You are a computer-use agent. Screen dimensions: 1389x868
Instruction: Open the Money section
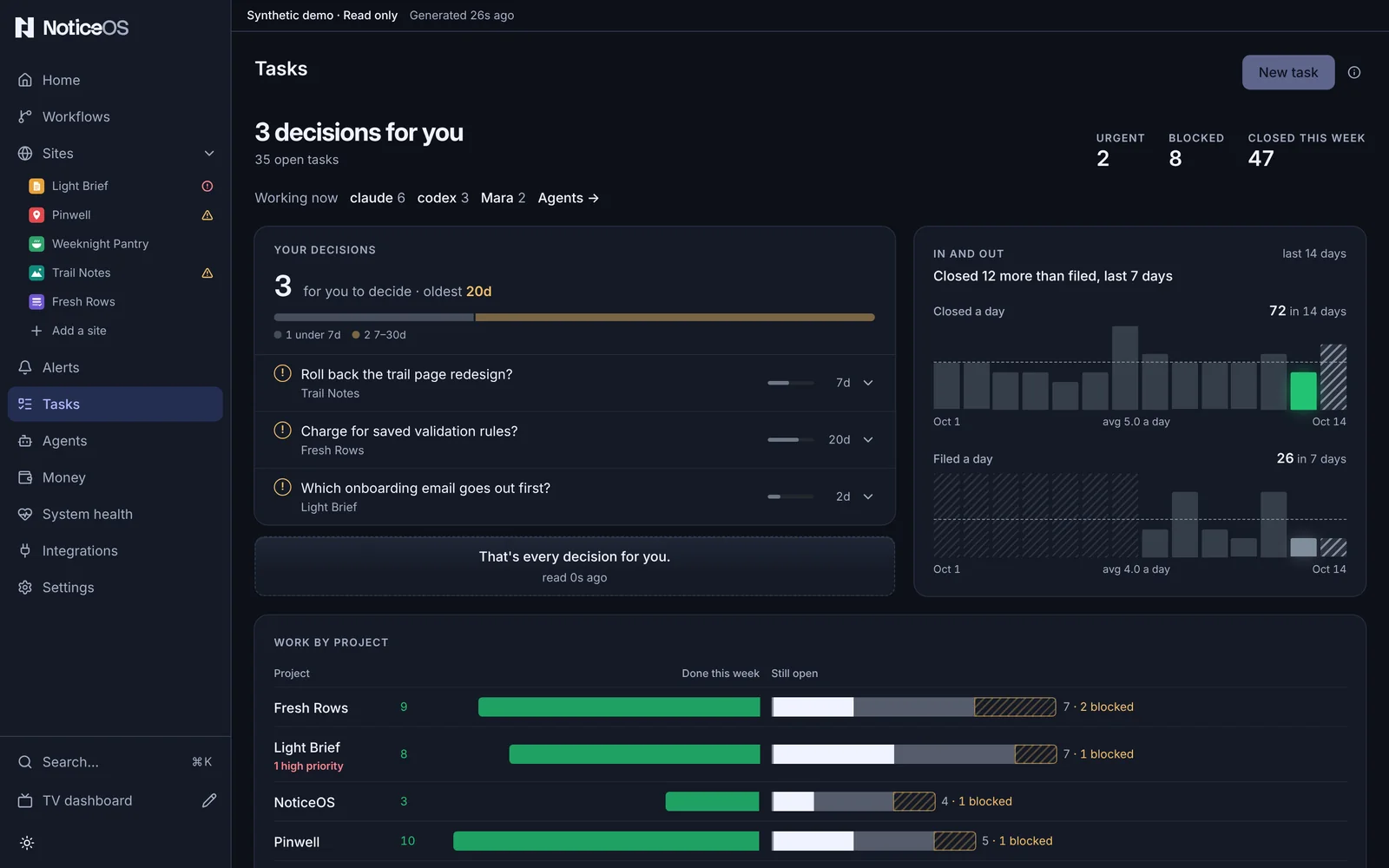[x=115, y=477]
